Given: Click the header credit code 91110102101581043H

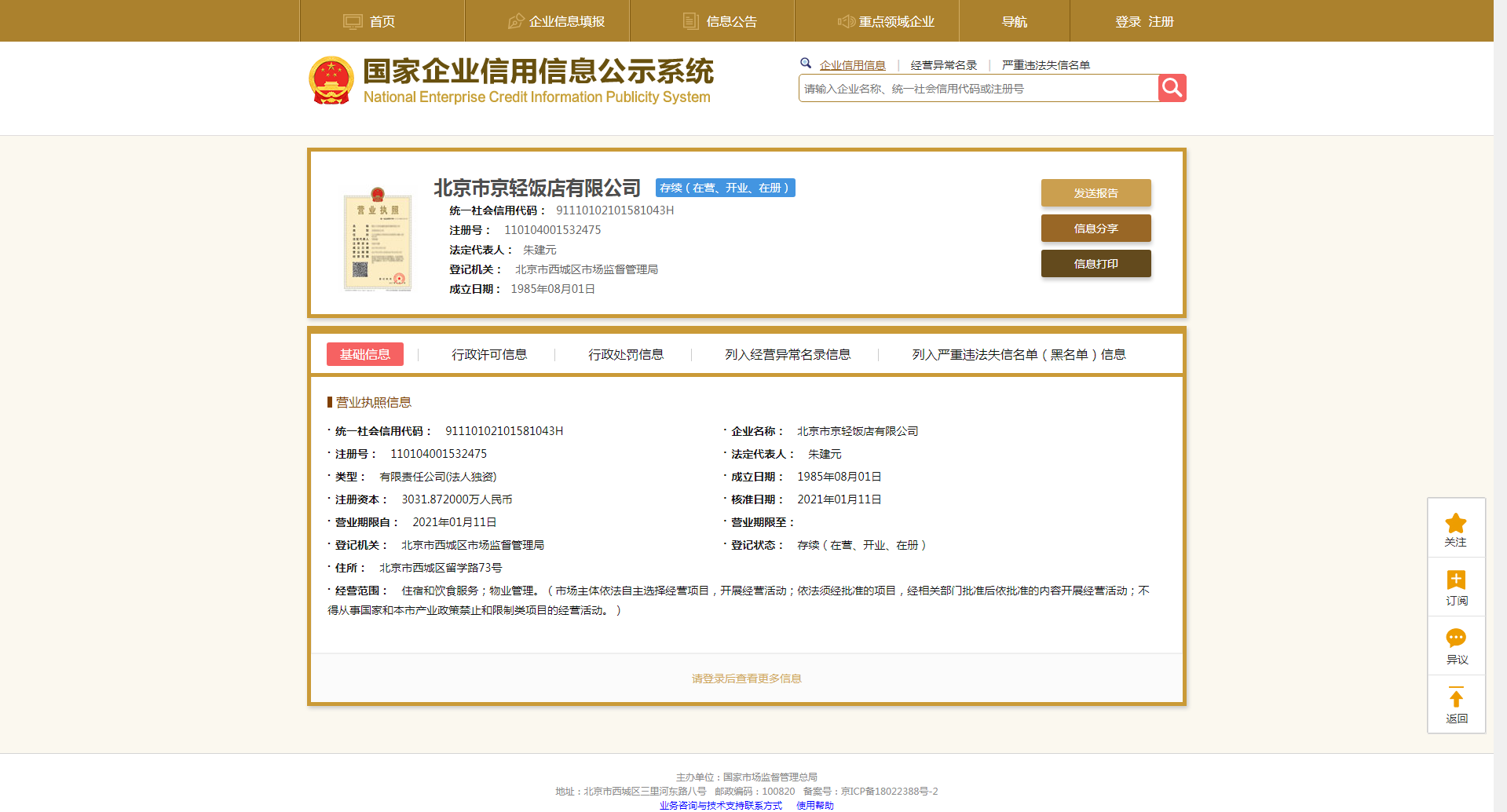Looking at the screenshot, I should 615,210.
